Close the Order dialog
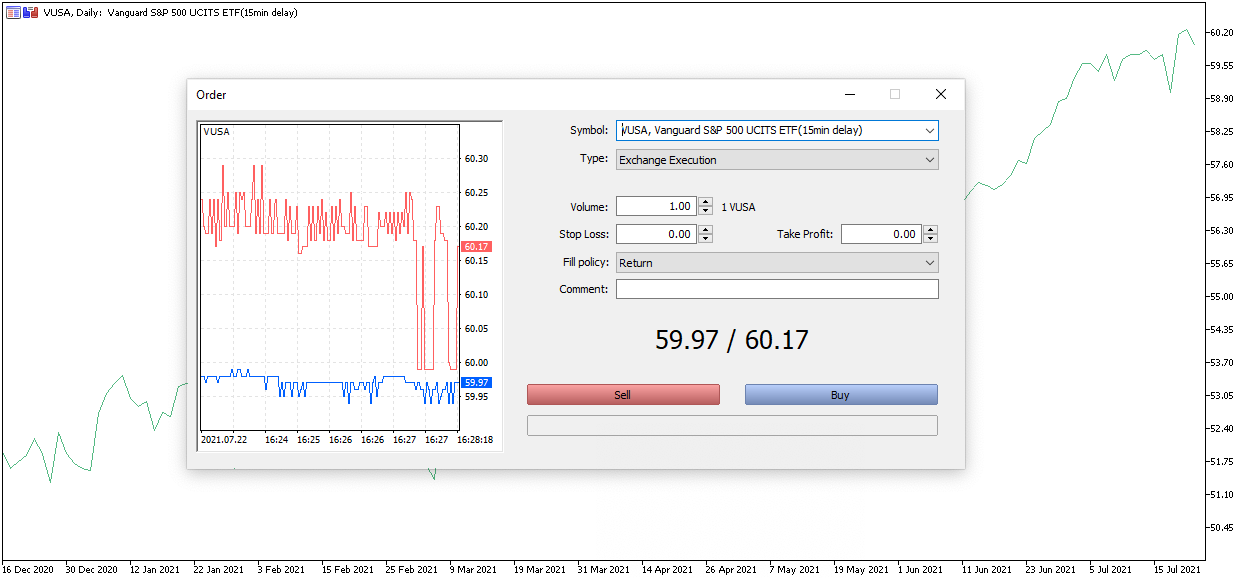 (940, 94)
